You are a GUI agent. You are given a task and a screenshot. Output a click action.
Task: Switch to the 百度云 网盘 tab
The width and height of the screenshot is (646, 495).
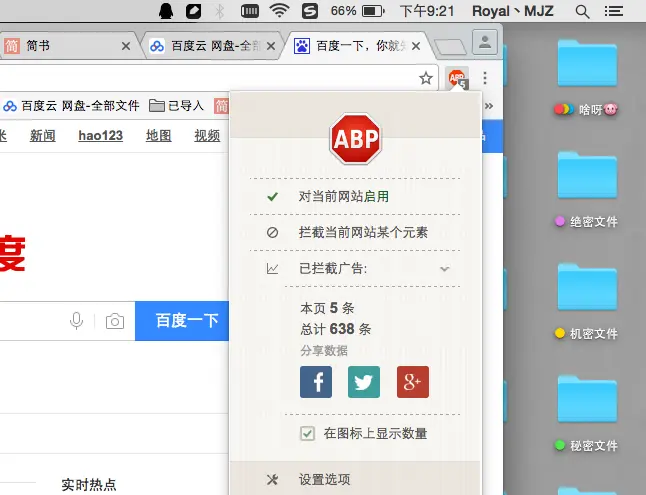click(x=212, y=46)
